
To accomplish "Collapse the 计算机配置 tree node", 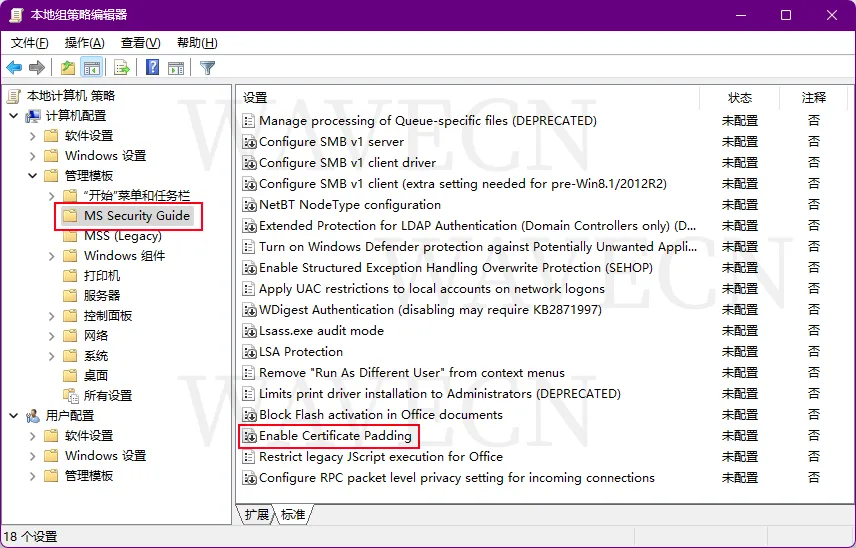I will coord(14,116).
